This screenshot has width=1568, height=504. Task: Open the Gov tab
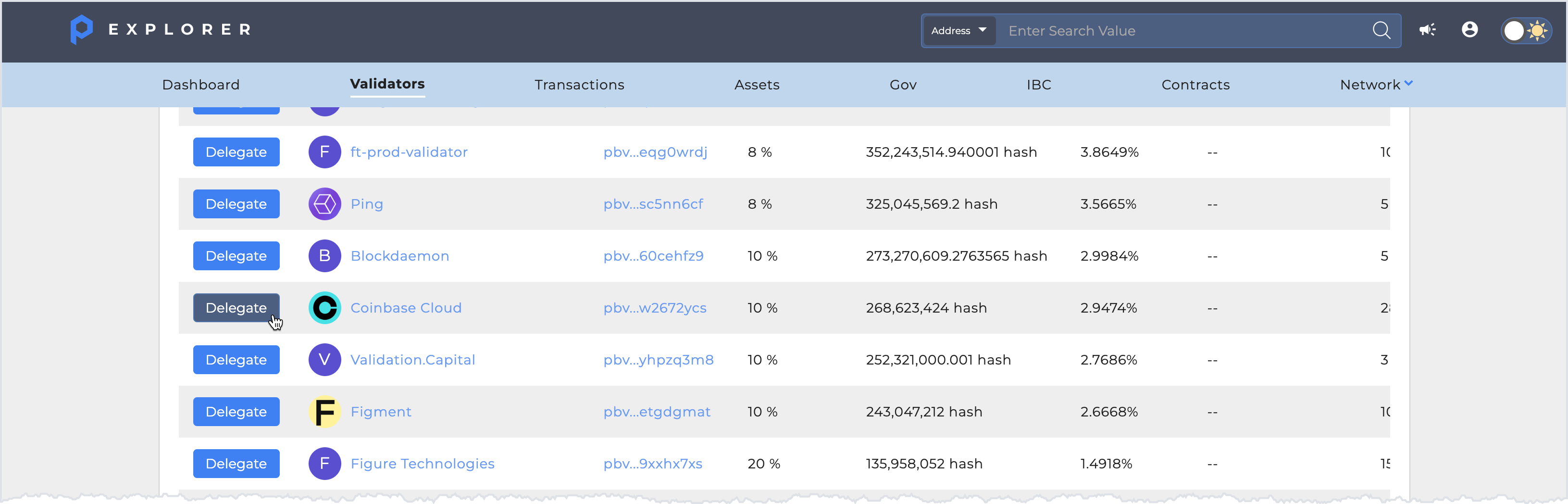pos(903,85)
